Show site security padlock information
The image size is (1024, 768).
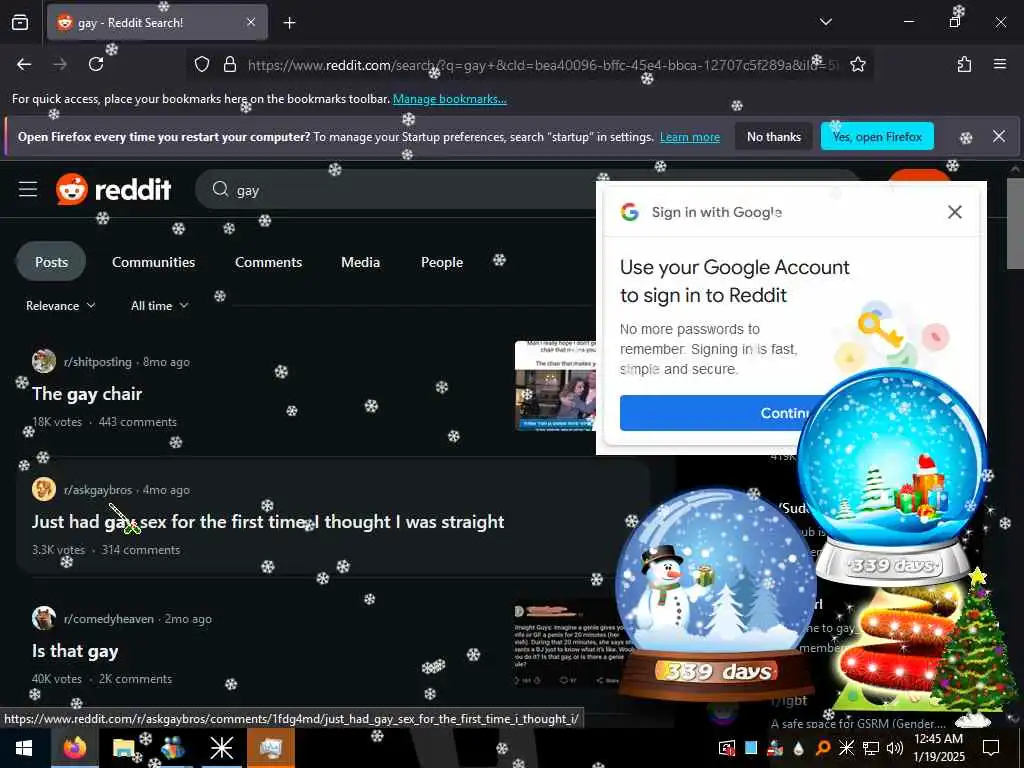[x=229, y=64]
